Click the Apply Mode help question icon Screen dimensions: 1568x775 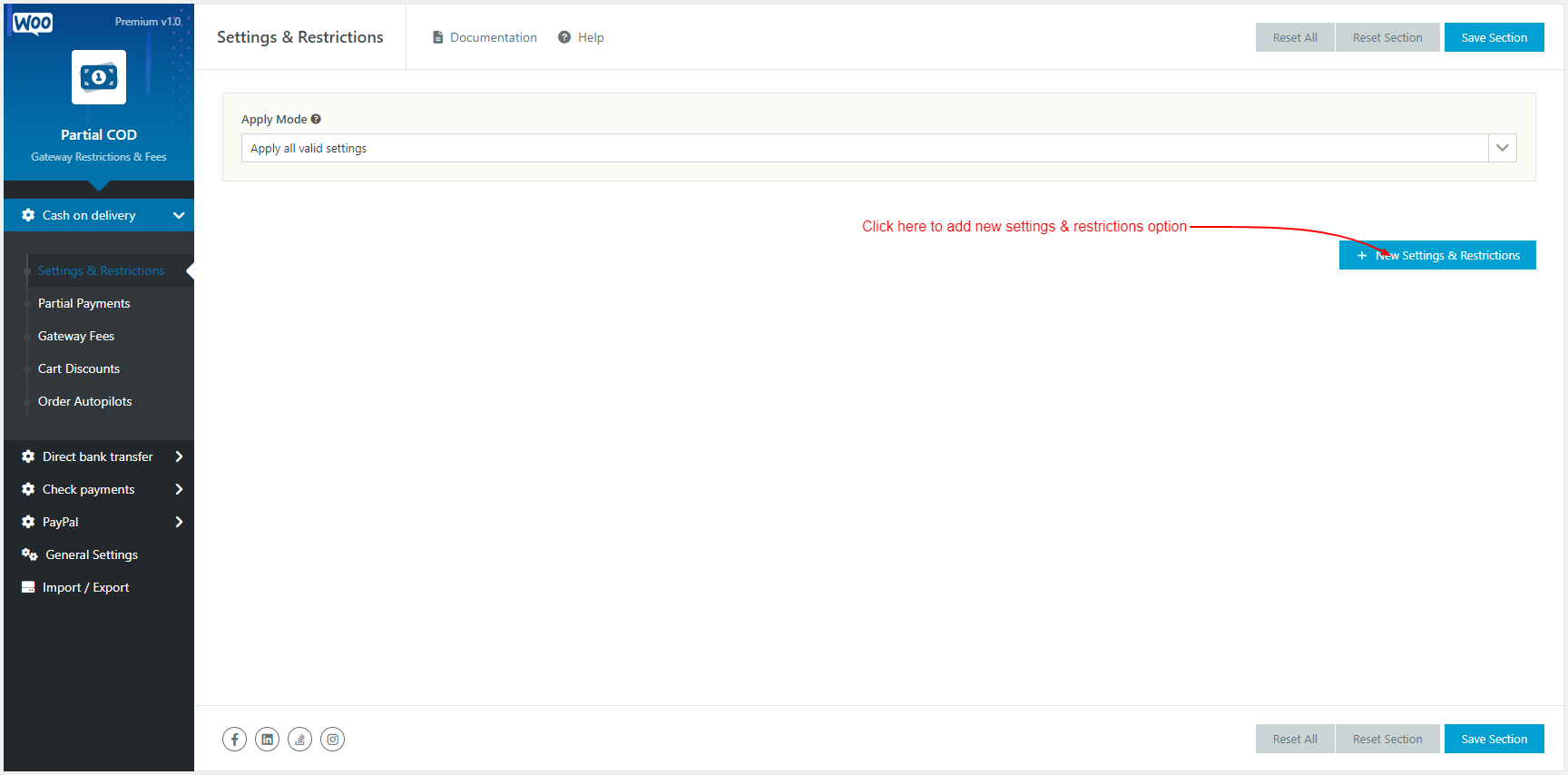(x=316, y=119)
